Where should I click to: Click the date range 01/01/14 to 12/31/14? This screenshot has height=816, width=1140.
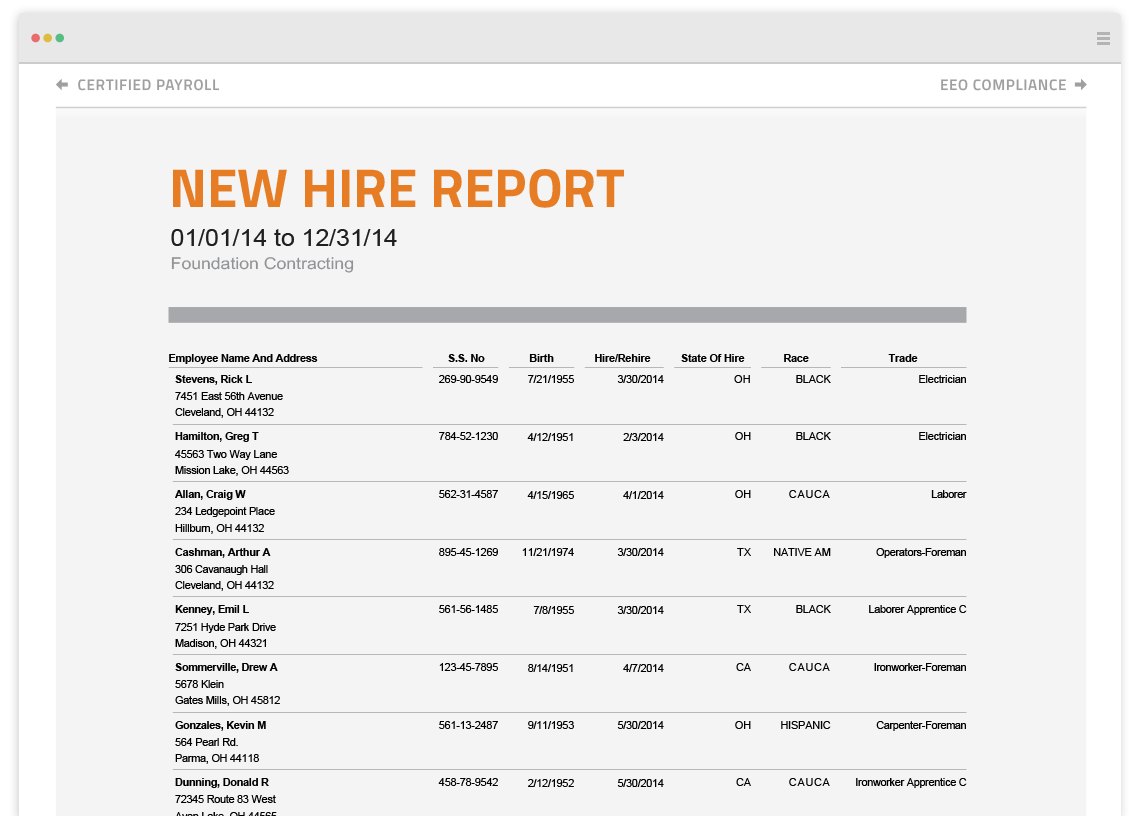coord(283,238)
